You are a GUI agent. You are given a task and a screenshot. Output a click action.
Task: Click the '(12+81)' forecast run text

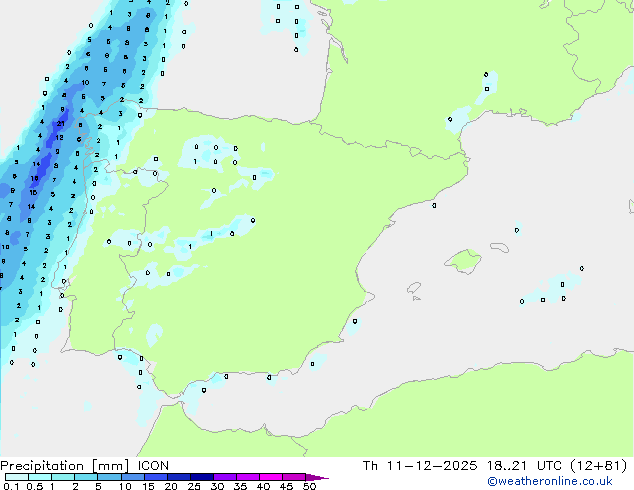click(598, 466)
